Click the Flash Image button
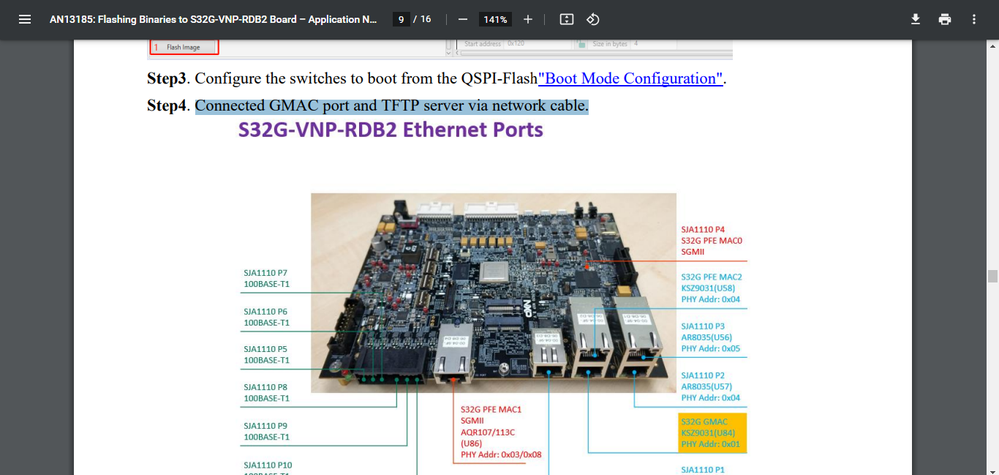Viewport: 999px width, 475px height. (184, 47)
